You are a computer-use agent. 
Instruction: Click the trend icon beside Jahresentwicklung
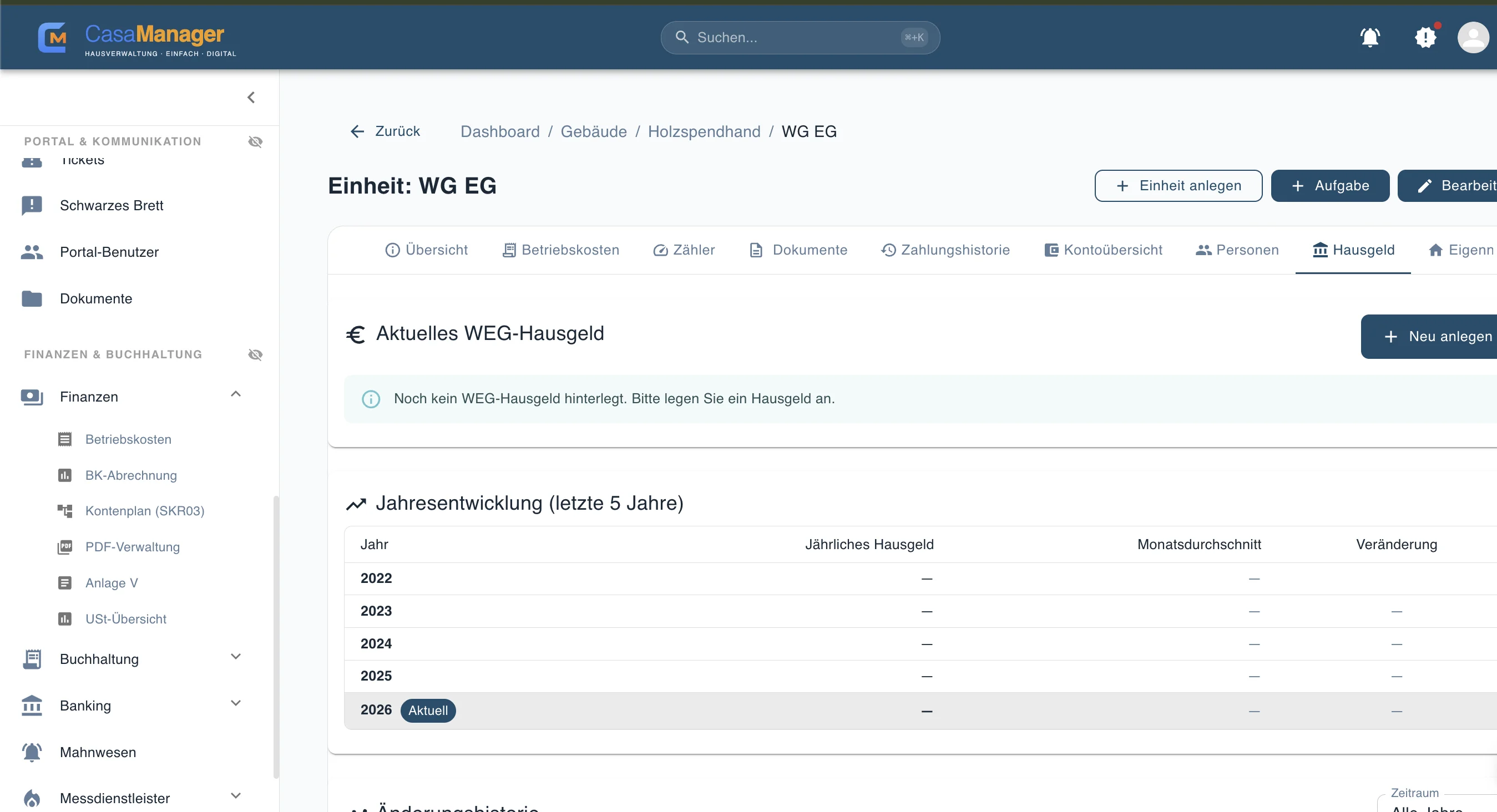coord(356,504)
